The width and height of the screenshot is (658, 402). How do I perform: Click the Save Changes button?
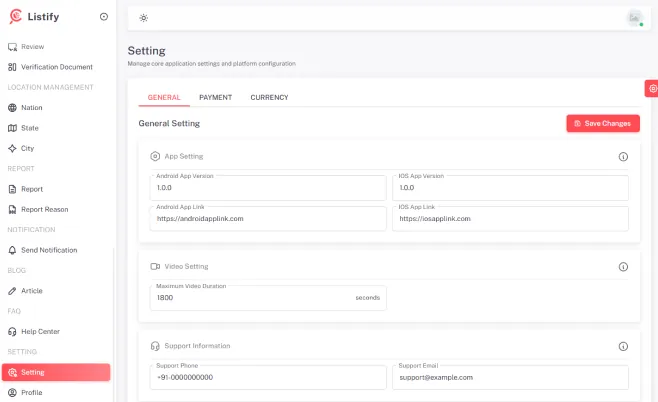(x=603, y=123)
